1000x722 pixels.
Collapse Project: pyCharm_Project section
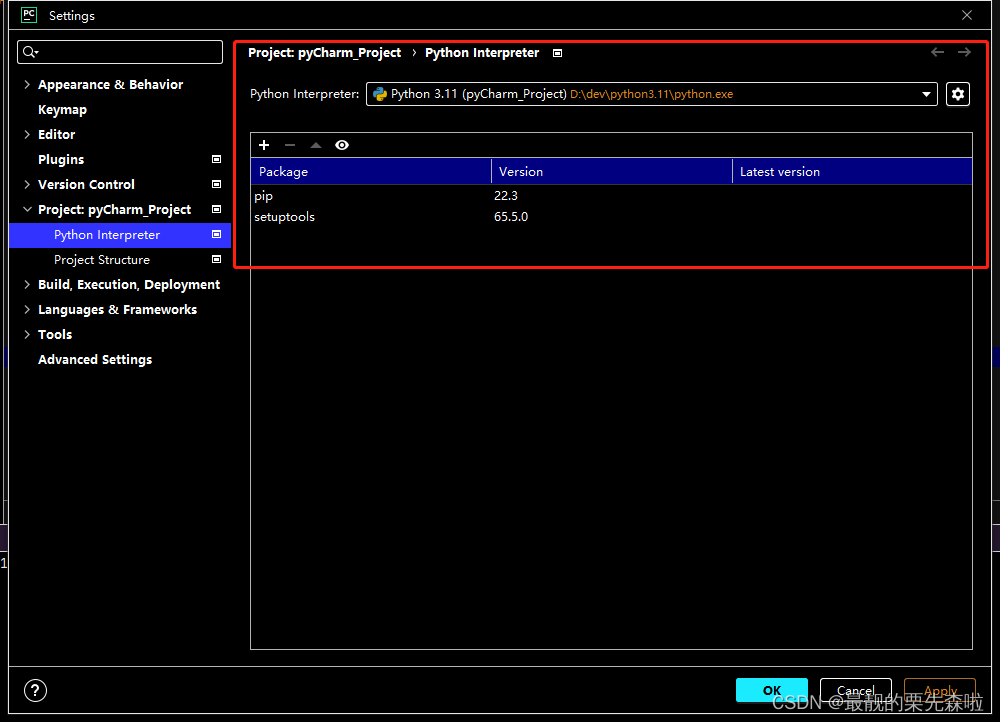tap(27, 209)
